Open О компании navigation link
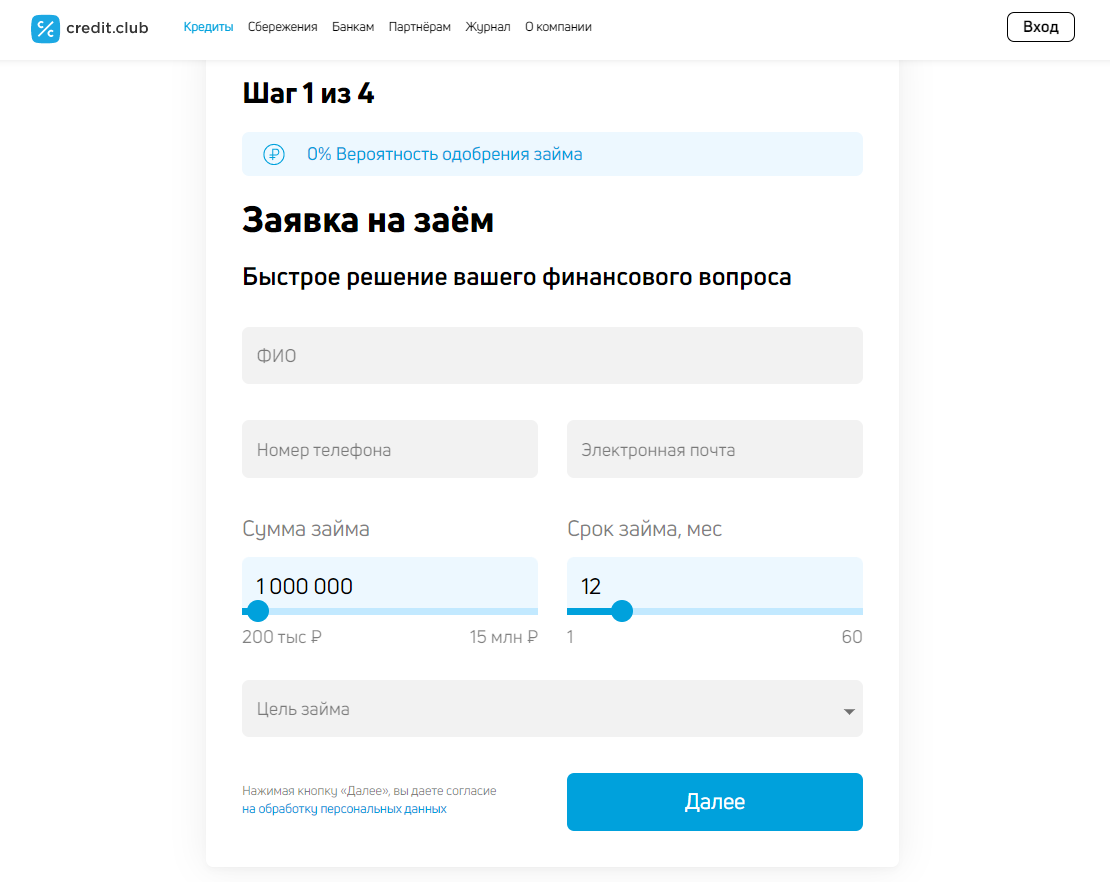The height and width of the screenshot is (882, 1110). tap(558, 27)
